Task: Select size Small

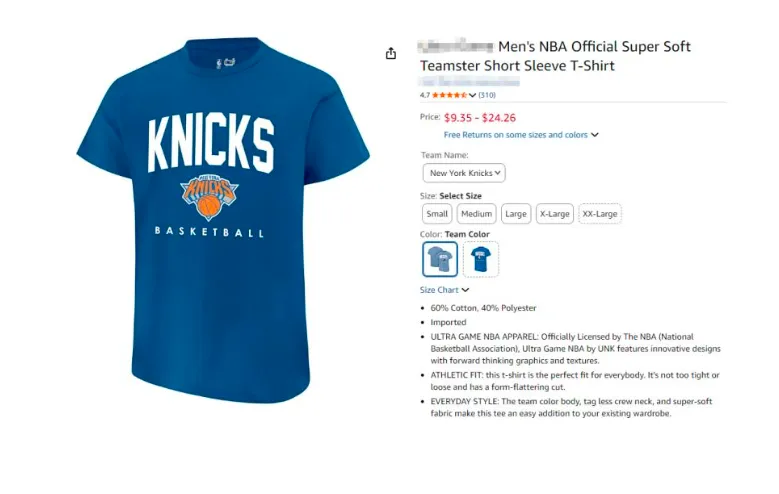Action: point(437,214)
